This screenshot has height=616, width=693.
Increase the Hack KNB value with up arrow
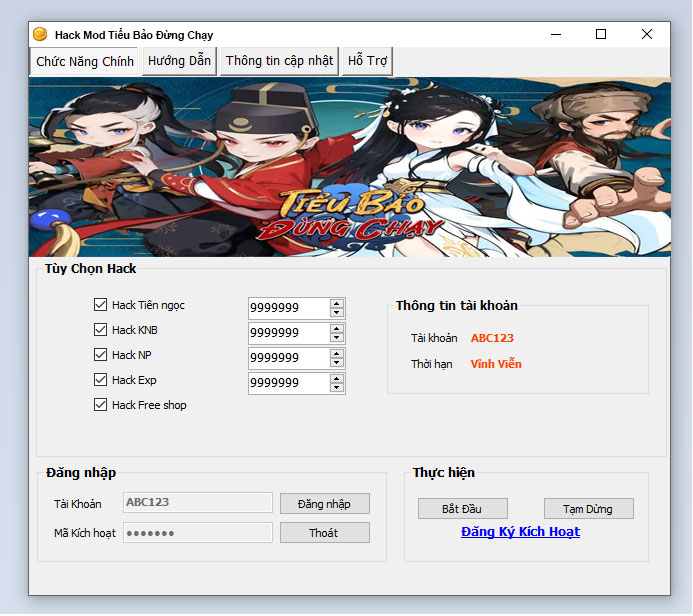pyautogui.click(x=337, y=328)
